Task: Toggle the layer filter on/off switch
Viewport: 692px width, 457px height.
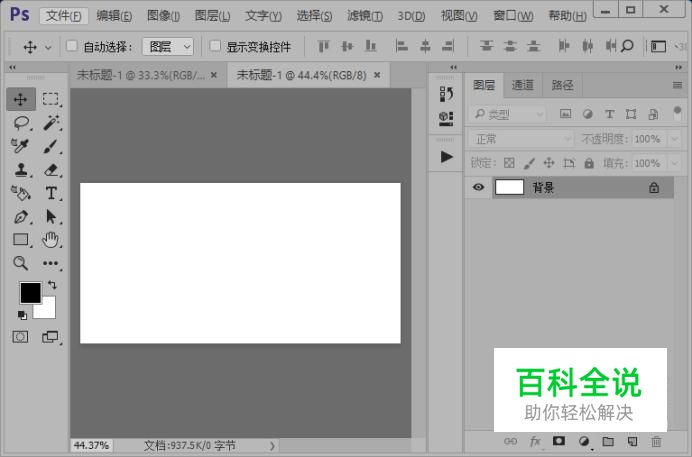Action: coord(677,112)
